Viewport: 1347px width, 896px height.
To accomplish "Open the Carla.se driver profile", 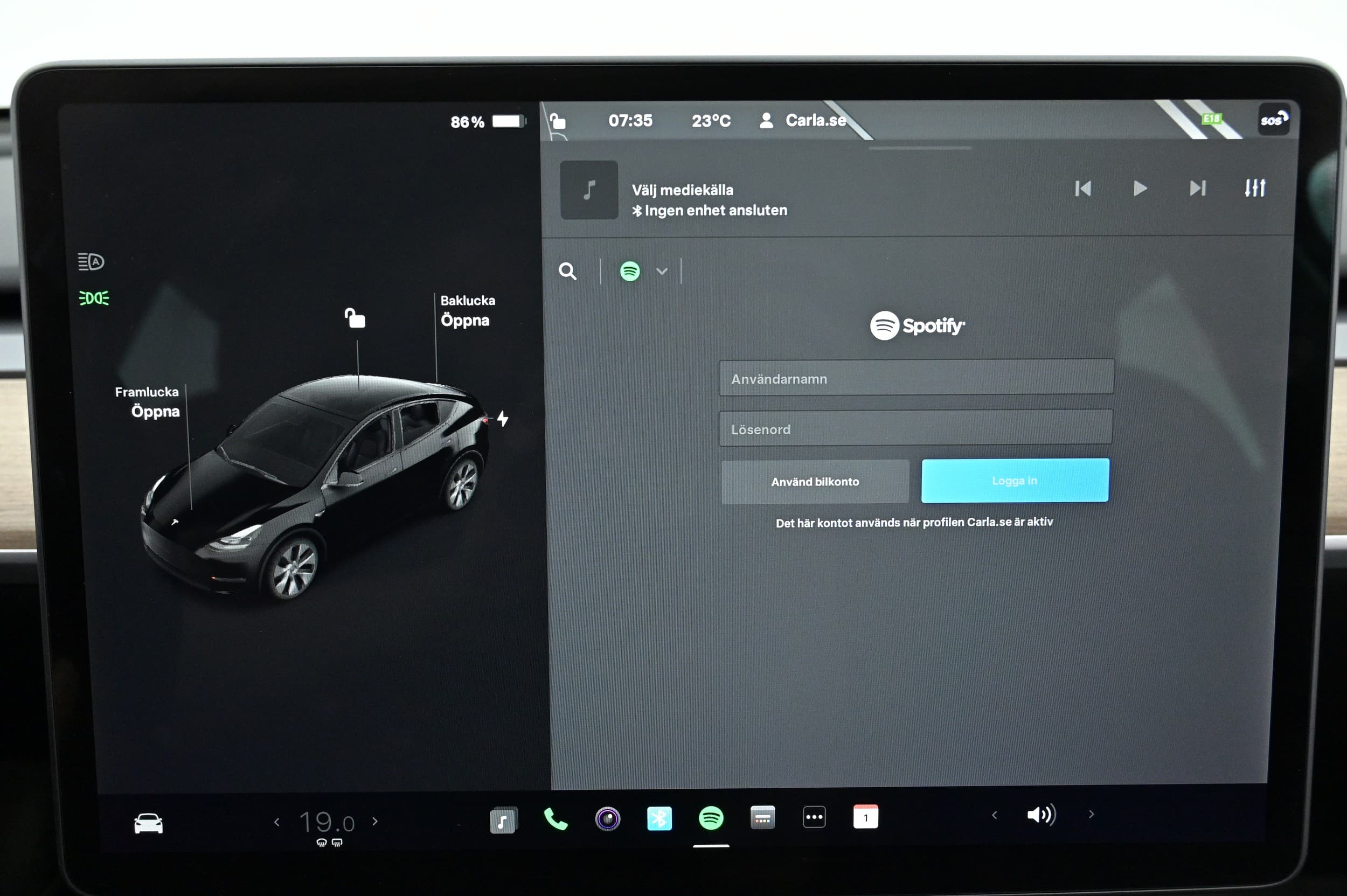I will pos(803,121).
